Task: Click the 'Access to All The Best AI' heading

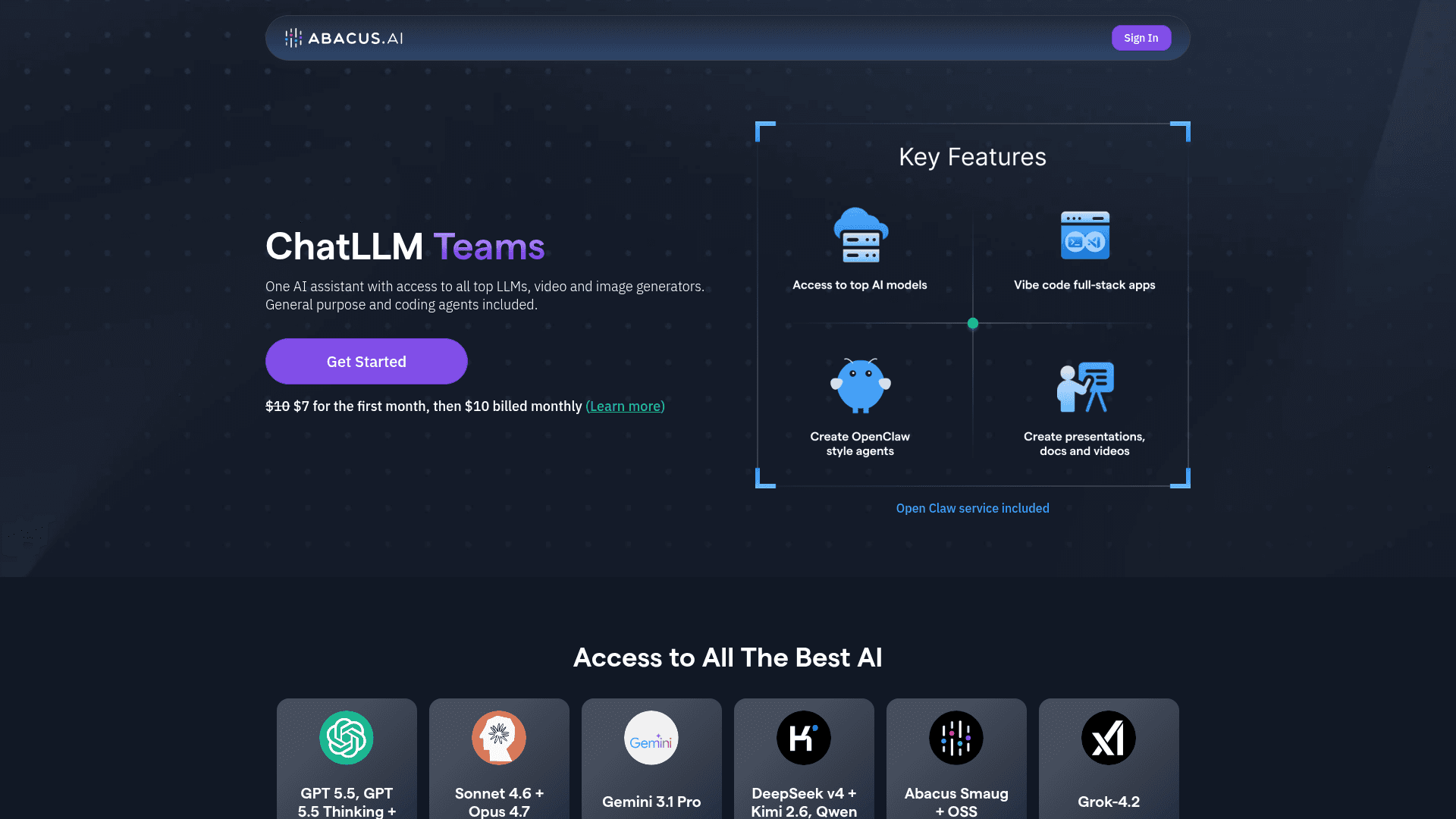Action: click(728, 657)
